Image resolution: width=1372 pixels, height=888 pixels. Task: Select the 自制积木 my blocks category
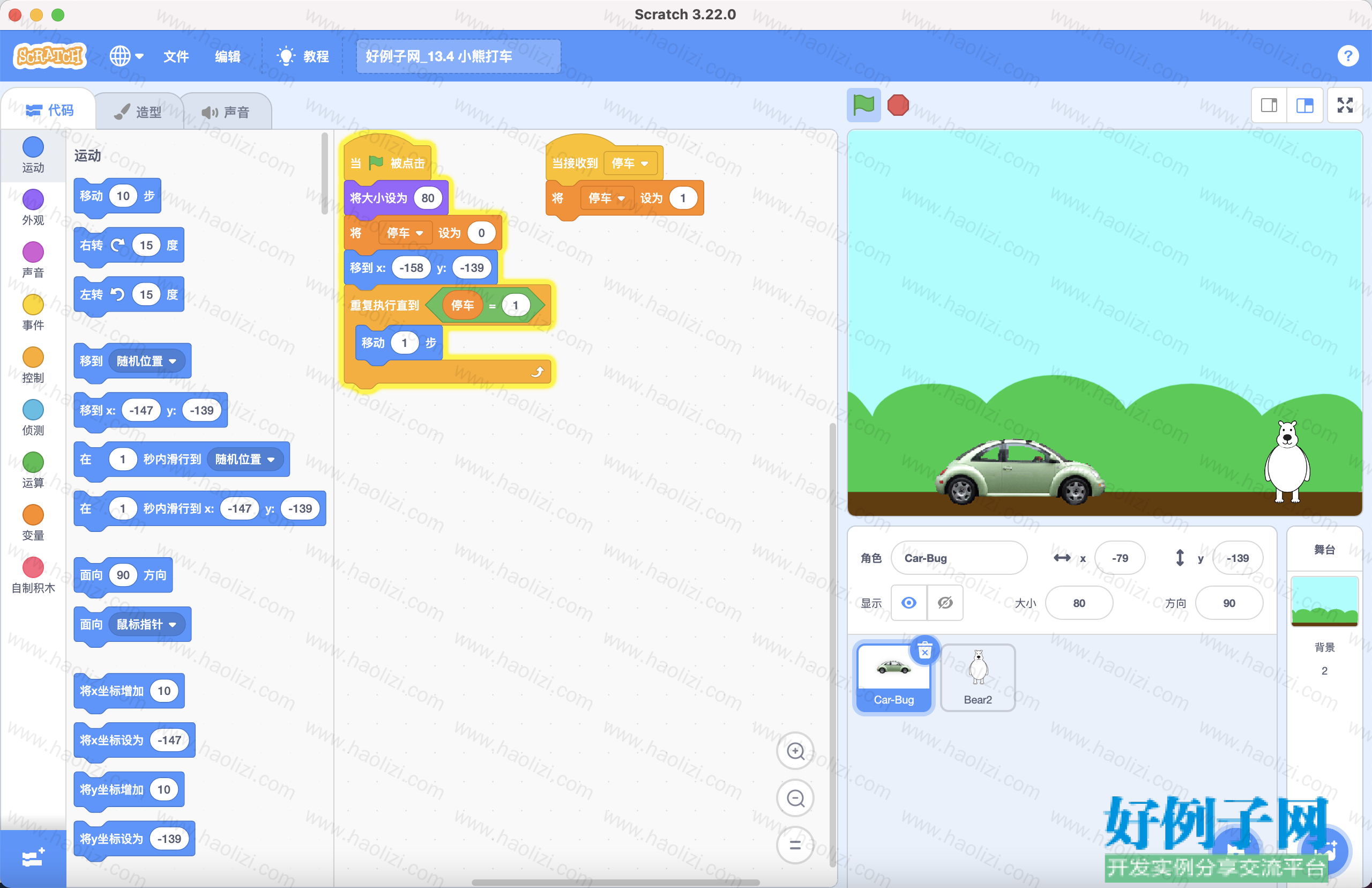pyautogui.click(x=33, y=575)
